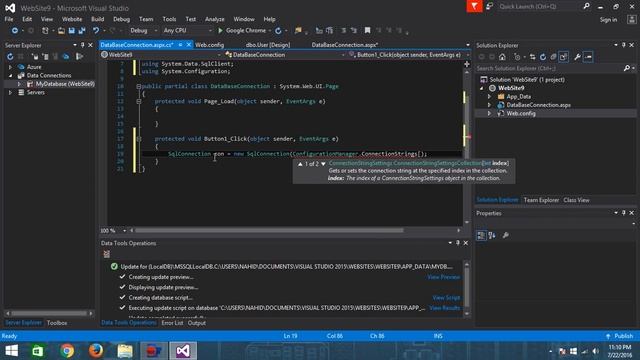The image size is (640, 360).
Task: Open Google Chrome from taskbar
Action: (67, 351)
